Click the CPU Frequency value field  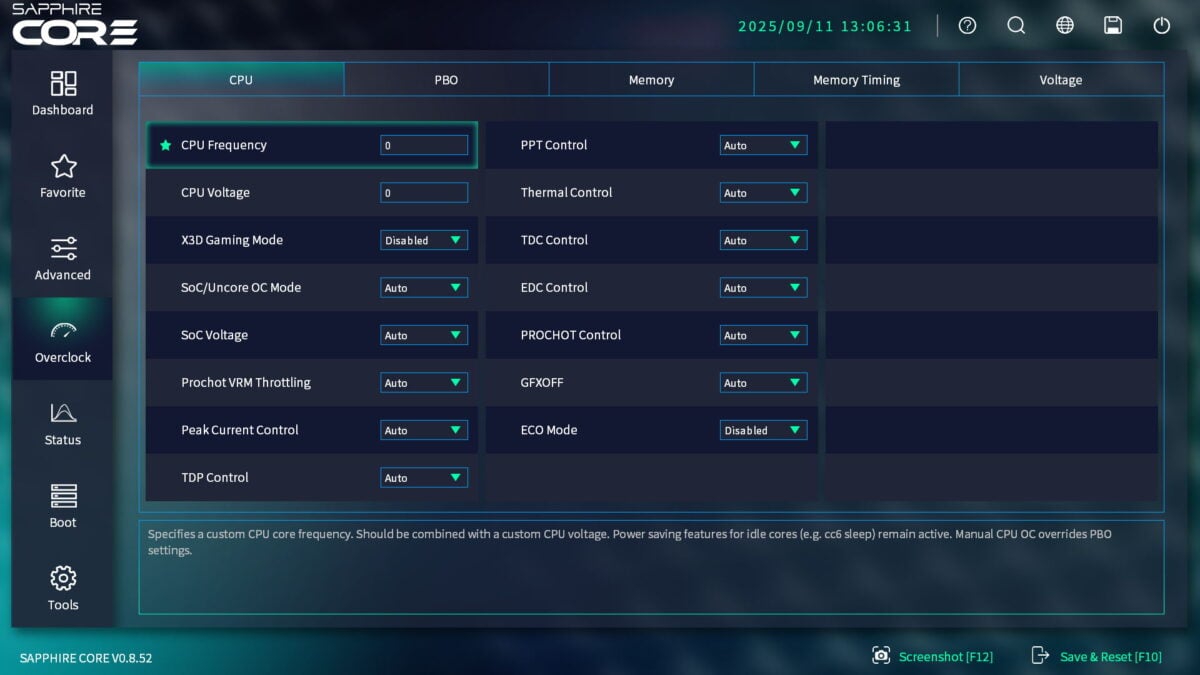[424, 145]
